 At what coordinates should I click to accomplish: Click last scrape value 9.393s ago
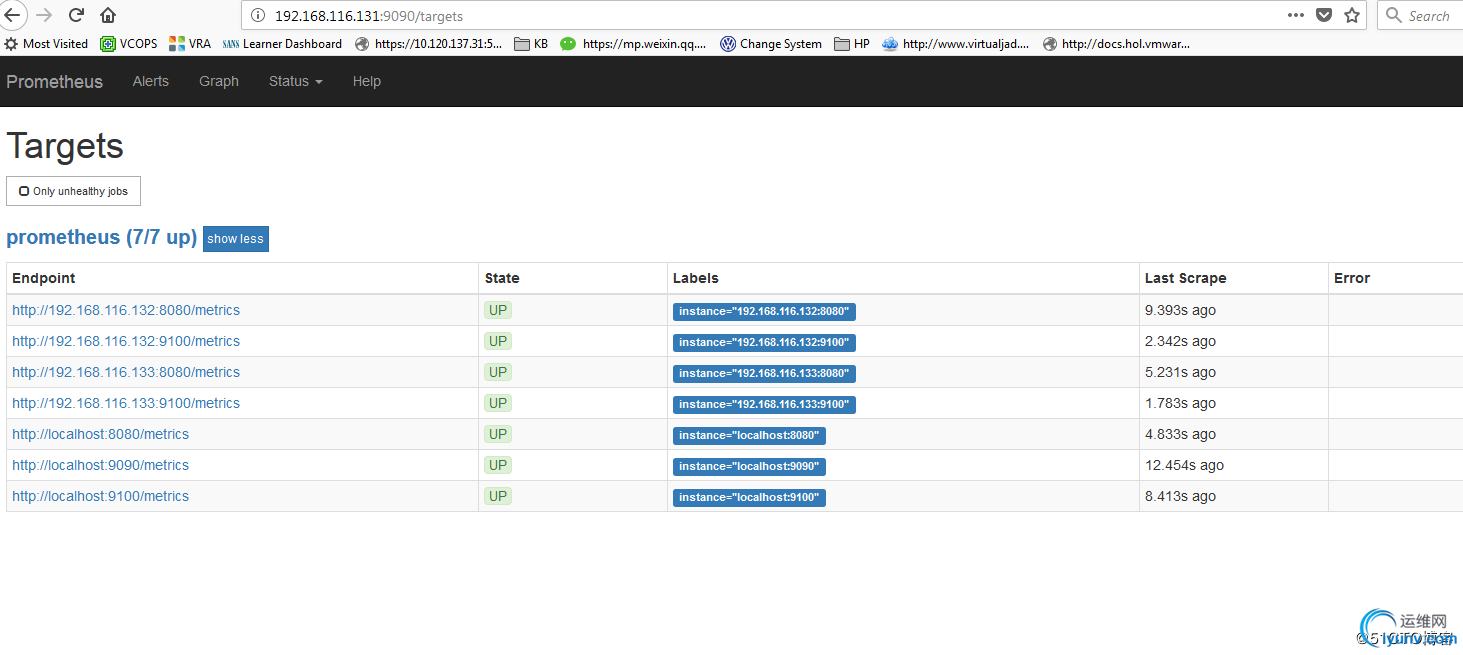1180,310
